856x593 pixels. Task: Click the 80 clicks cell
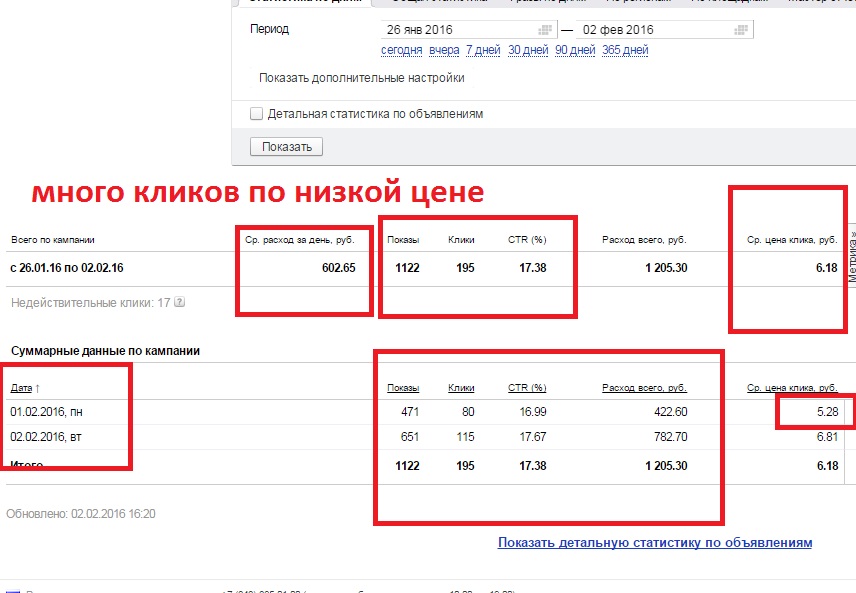click(x=468, y=412)
